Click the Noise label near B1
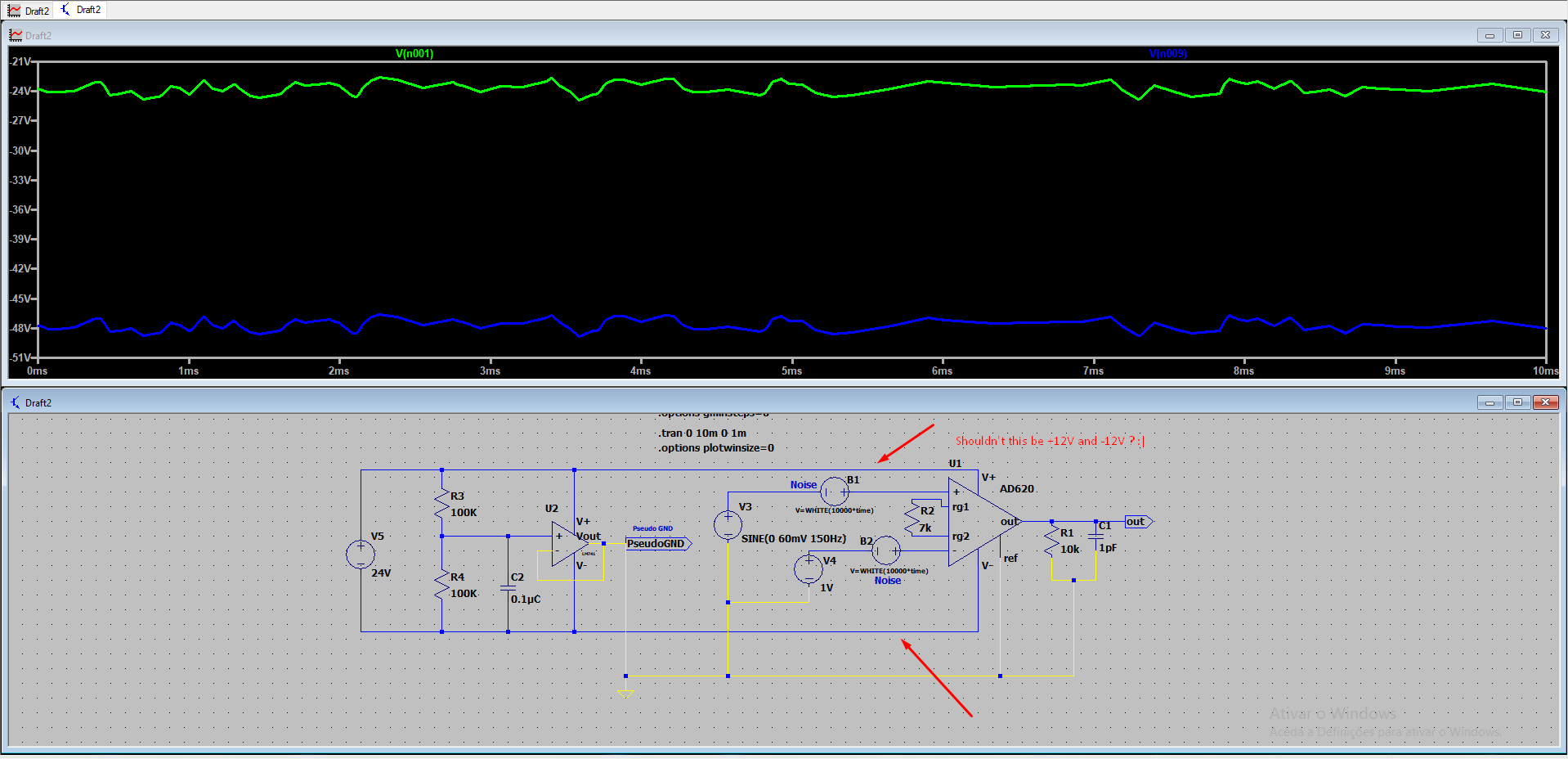The image size is (1568, 759). pos(804,485)
